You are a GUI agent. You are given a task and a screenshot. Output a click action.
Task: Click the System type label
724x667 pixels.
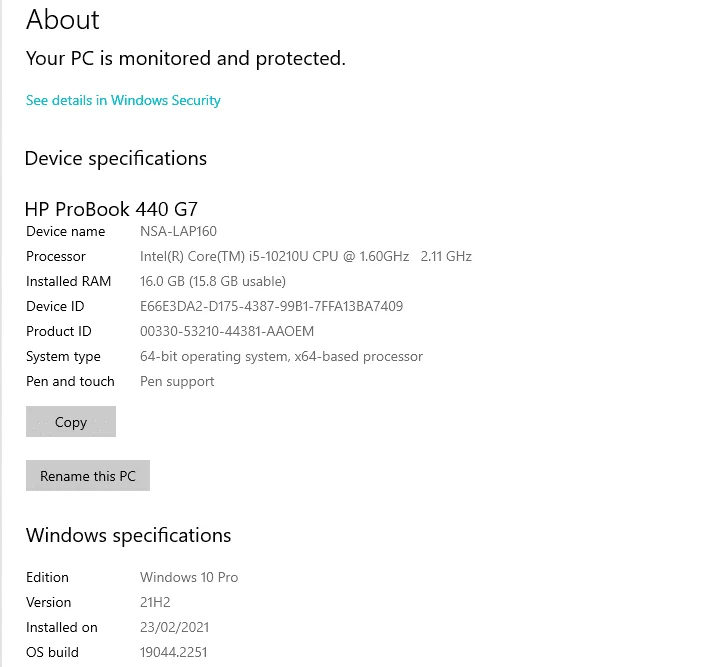coord(63,356)
